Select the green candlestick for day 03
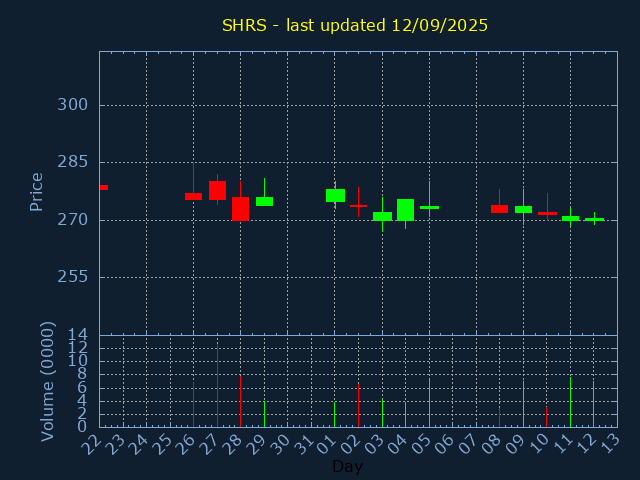640x480 pixels. click(x=382, y=216)
